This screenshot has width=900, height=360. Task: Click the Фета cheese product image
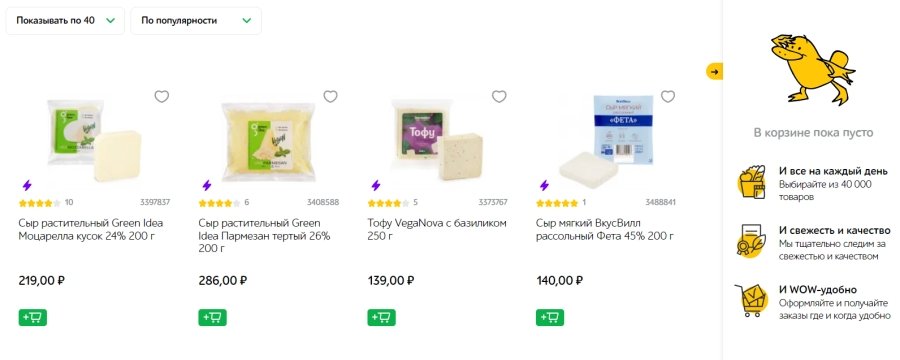[606, 139]
